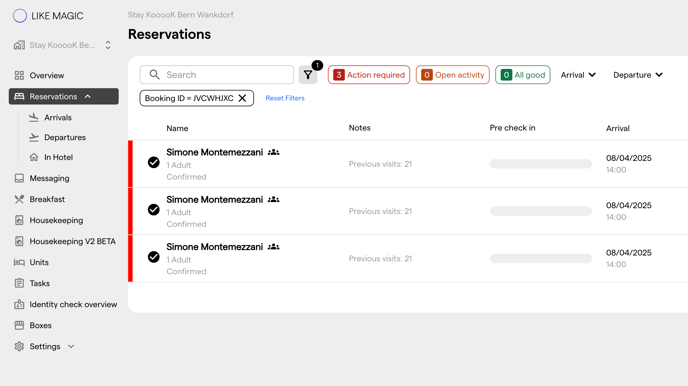The image size is (688, 386).
Task: Expand the Settings menu chevron
Action: [x=71, y=347]
